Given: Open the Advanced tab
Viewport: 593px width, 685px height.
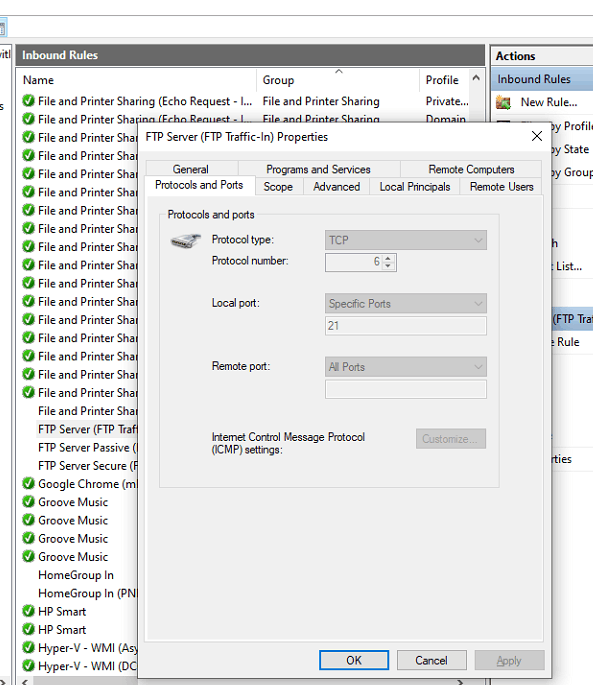Looking at the screenshot, I should [336, 187].
